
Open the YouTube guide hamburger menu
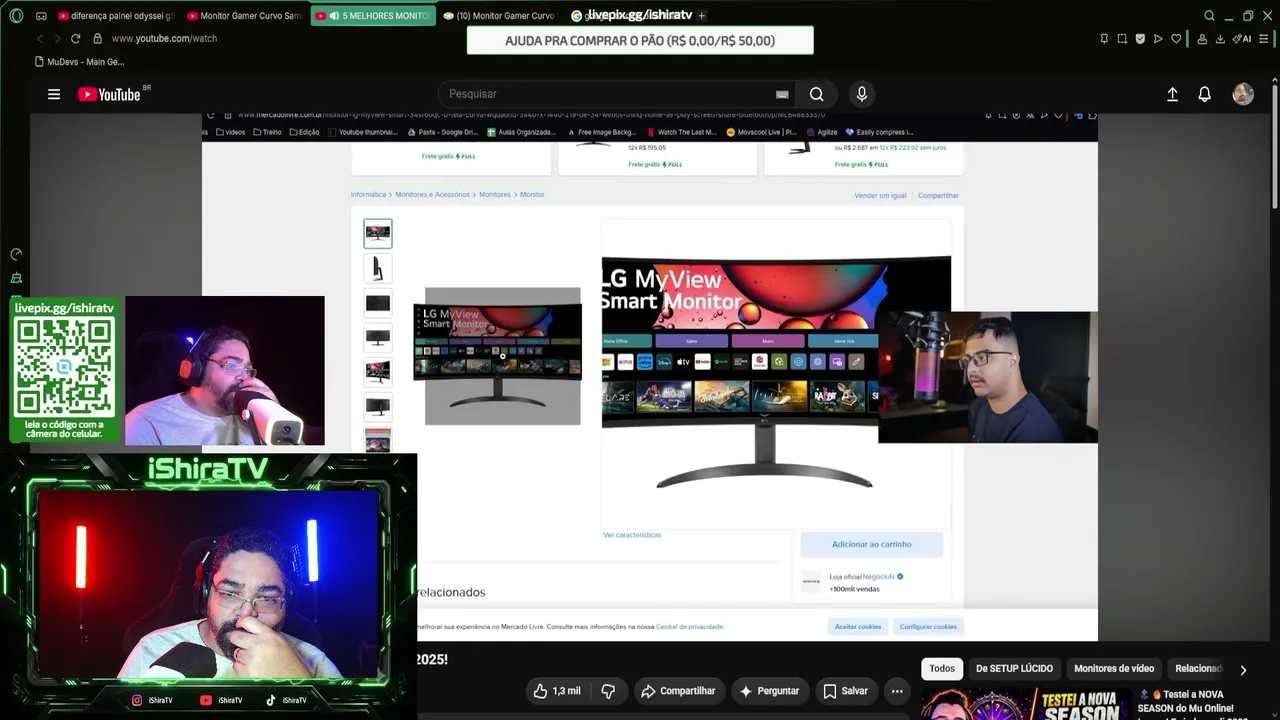[54, 94]
